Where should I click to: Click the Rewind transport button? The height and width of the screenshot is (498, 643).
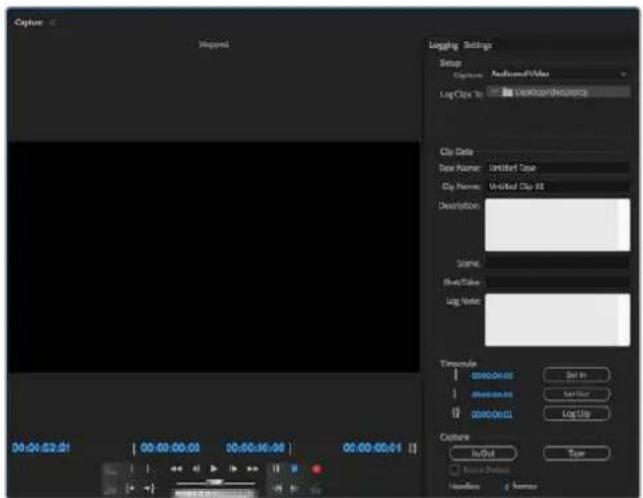[176, 469]
